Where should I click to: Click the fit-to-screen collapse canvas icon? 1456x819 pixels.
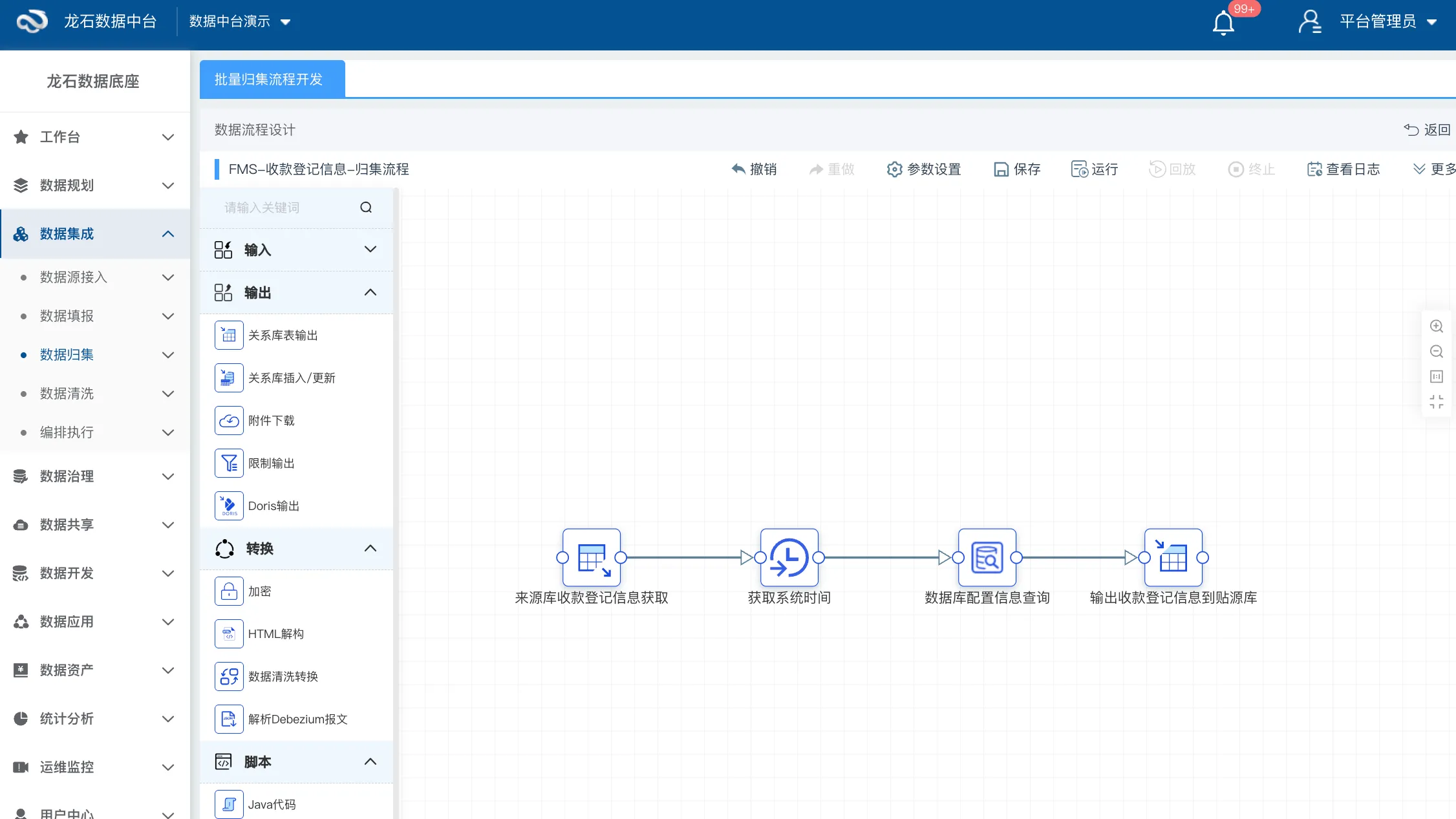(1436, 402)
